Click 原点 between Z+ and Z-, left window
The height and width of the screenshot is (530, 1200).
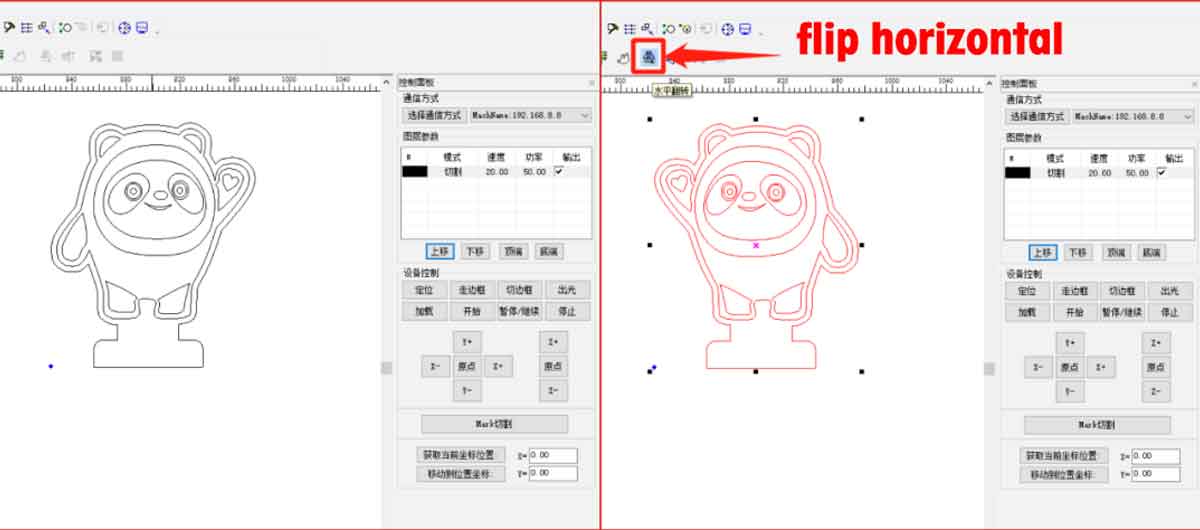[x=553, y=367]
